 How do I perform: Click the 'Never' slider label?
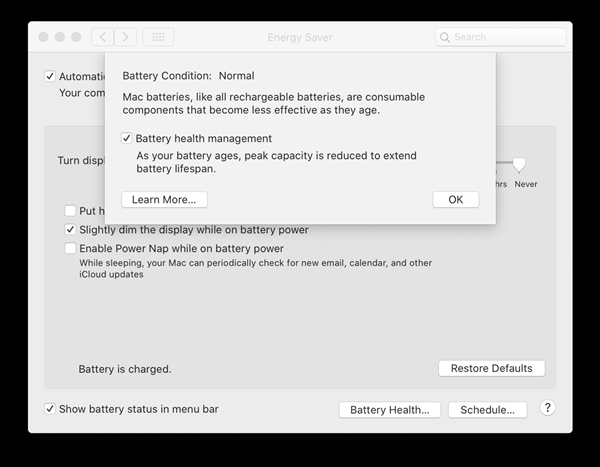526,184
